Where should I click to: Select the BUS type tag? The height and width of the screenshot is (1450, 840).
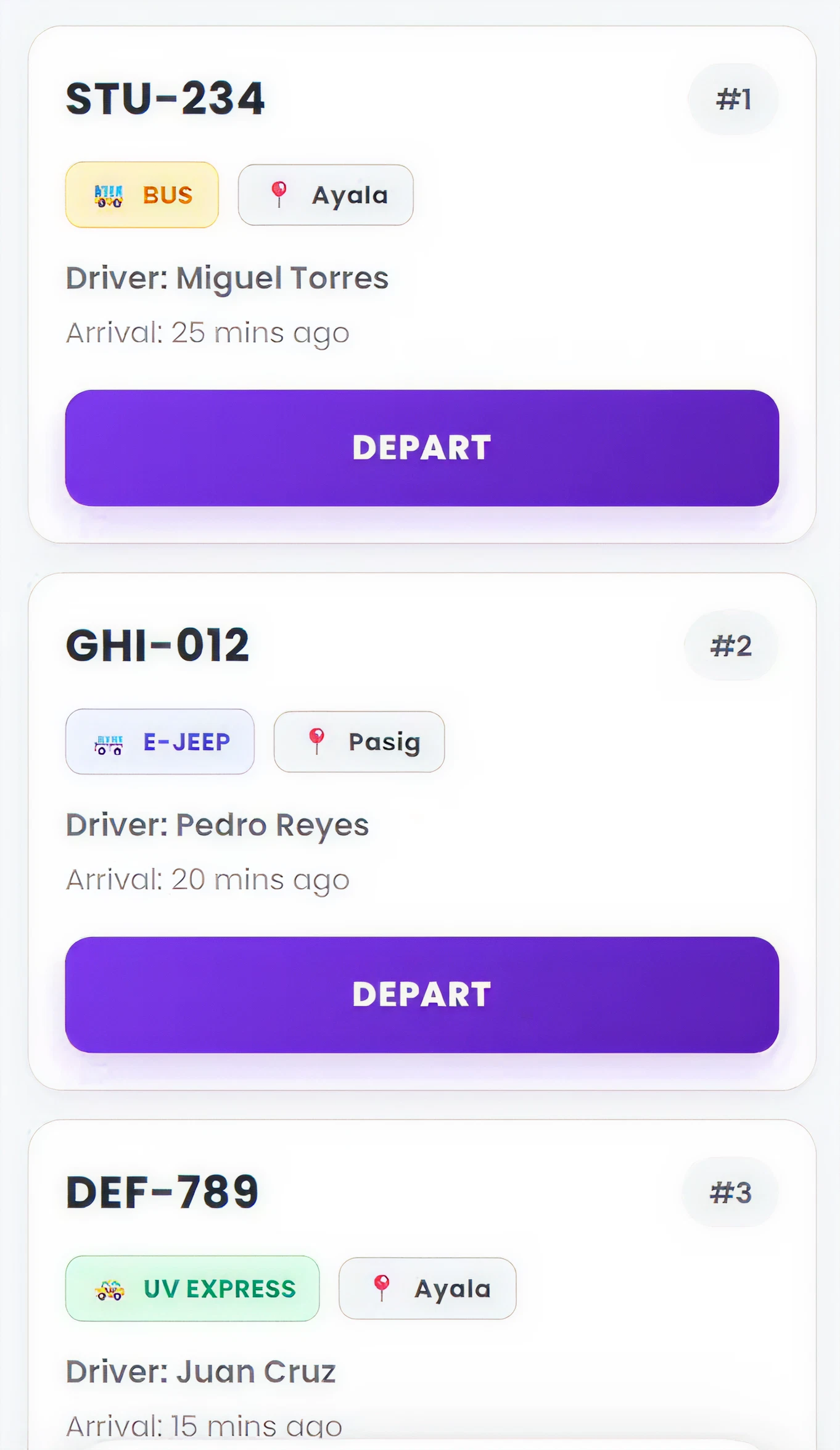(x=142, y=195)
